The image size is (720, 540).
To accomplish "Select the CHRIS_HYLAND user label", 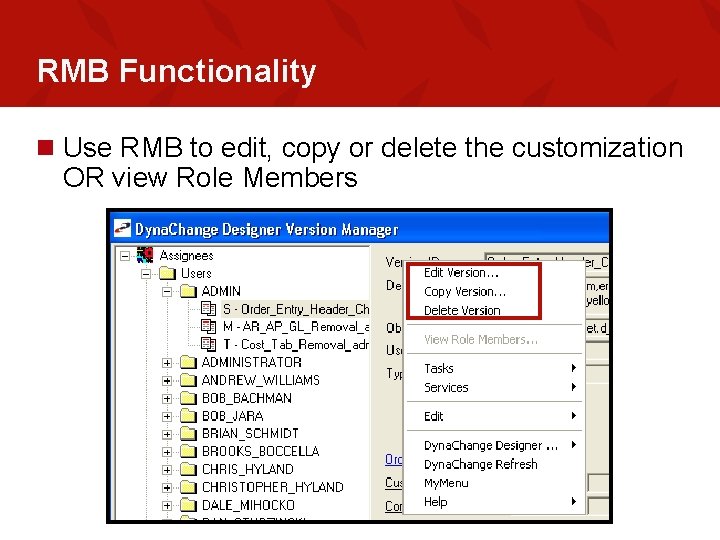I will pyautogui.click(x=248, y=469).
